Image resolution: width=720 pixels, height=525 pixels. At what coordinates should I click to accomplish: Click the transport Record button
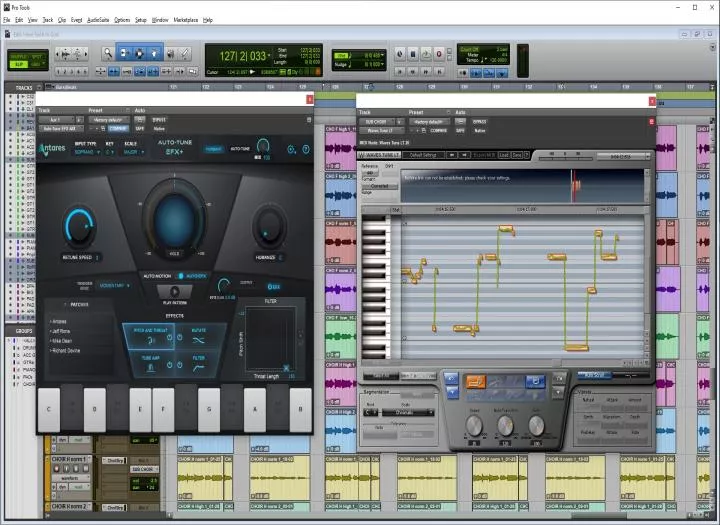pyautogui.click(x=439, y=54)
